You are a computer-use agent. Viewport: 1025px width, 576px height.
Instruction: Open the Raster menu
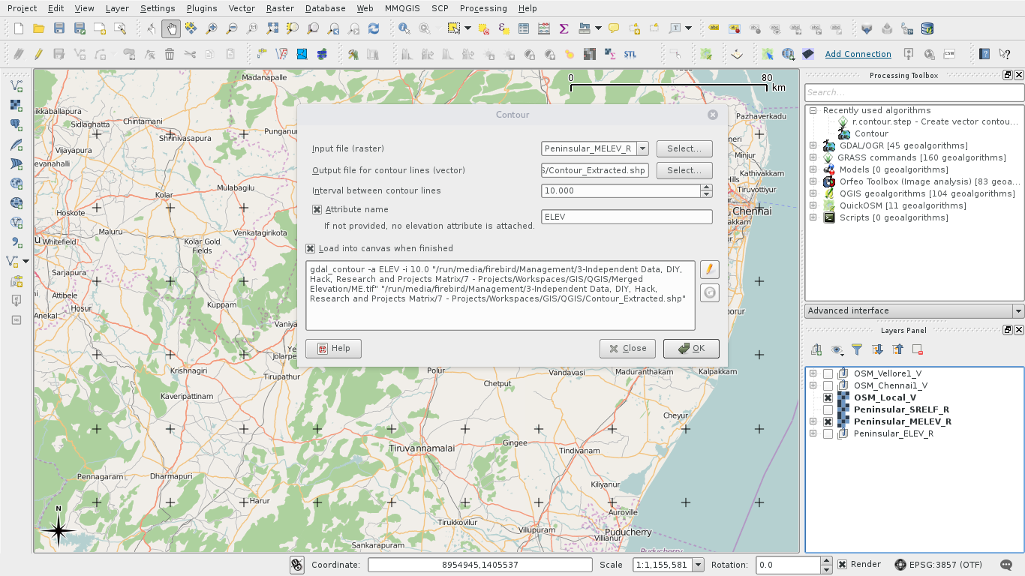279,8
